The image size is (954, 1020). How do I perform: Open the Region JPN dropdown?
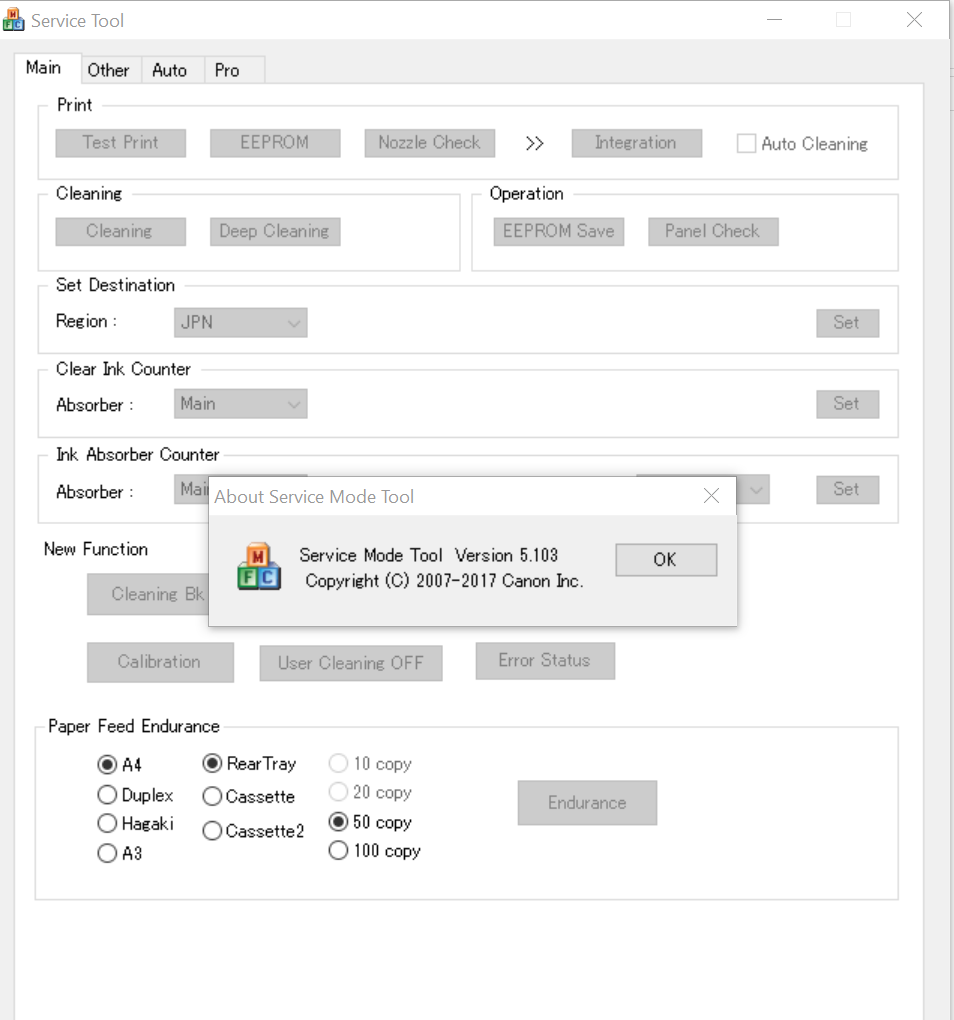coord(241,323)
